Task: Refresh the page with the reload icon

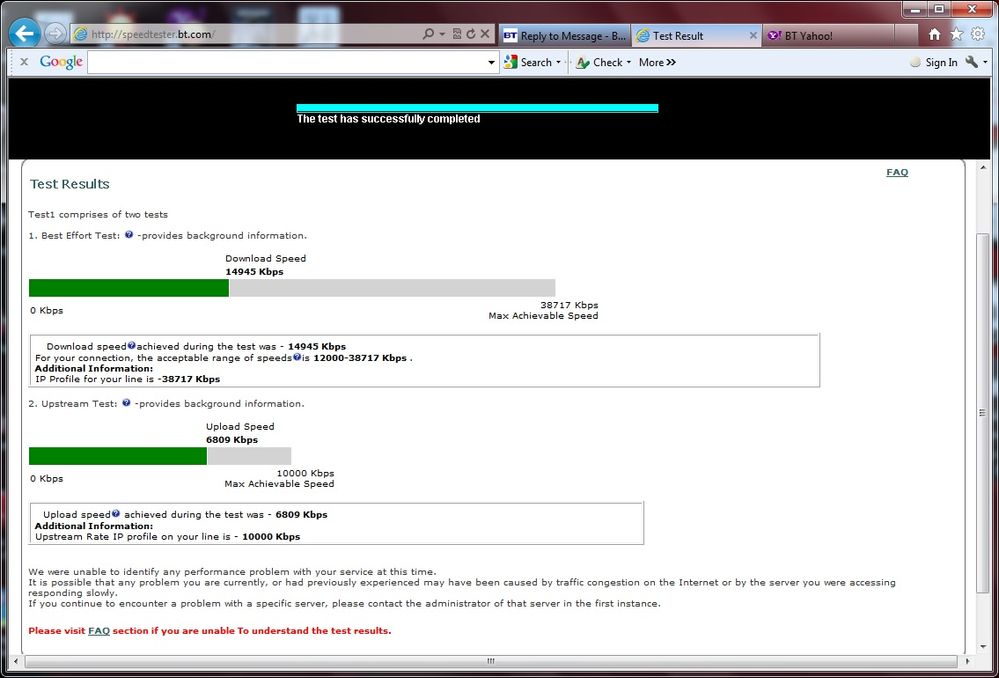Action: tap(469, 33)
